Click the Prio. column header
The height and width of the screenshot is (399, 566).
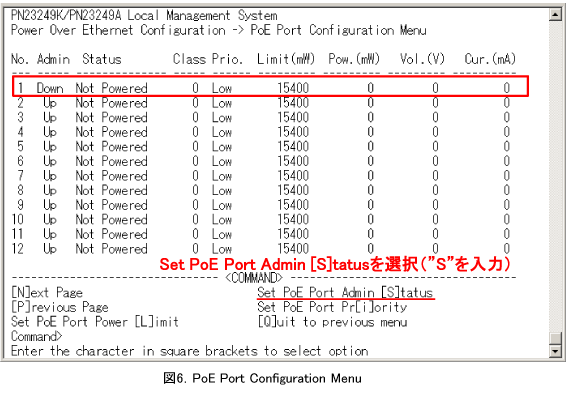click(227, 59)
